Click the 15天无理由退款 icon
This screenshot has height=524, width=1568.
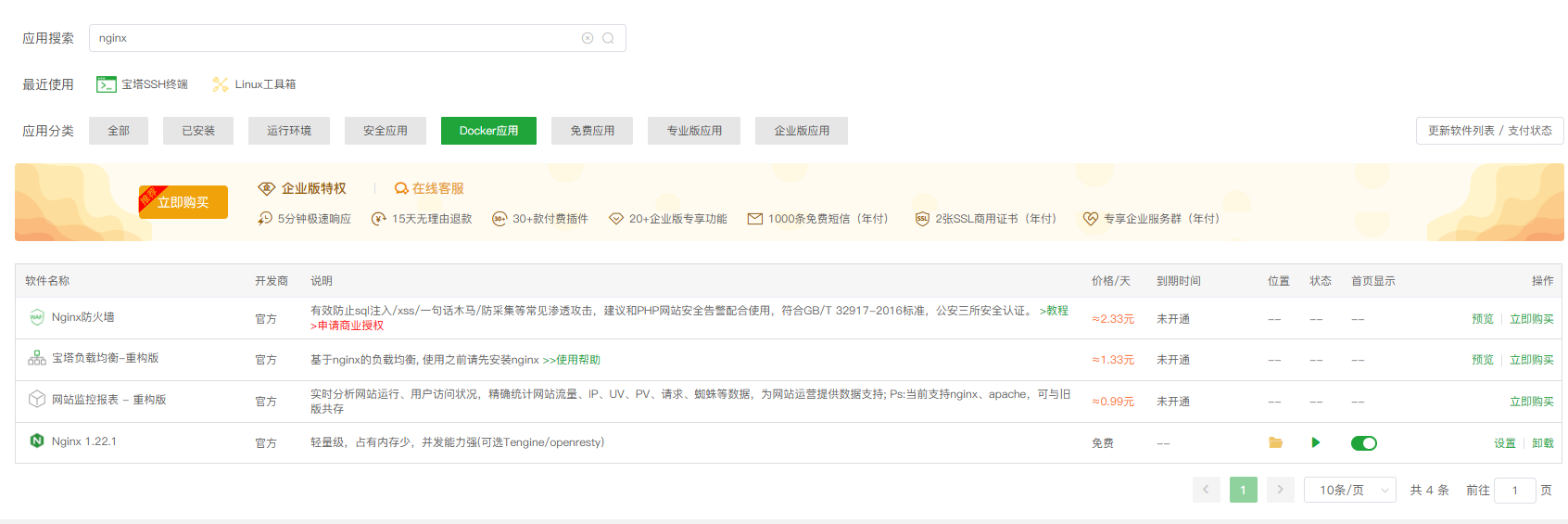click(379, 219)
